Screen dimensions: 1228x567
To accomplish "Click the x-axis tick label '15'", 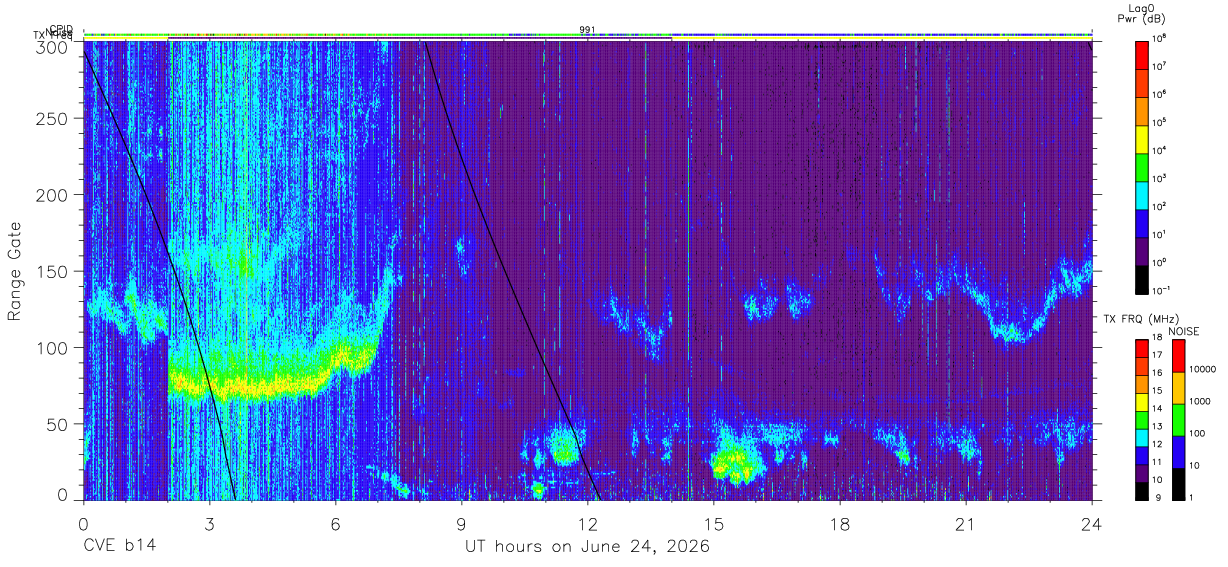I will [x=714, y=523].
